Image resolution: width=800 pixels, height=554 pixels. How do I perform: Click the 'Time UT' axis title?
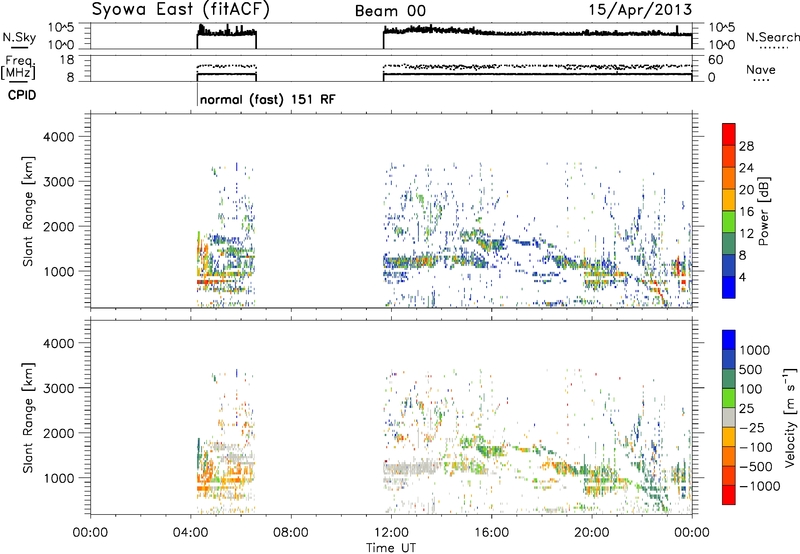[391, 548]
